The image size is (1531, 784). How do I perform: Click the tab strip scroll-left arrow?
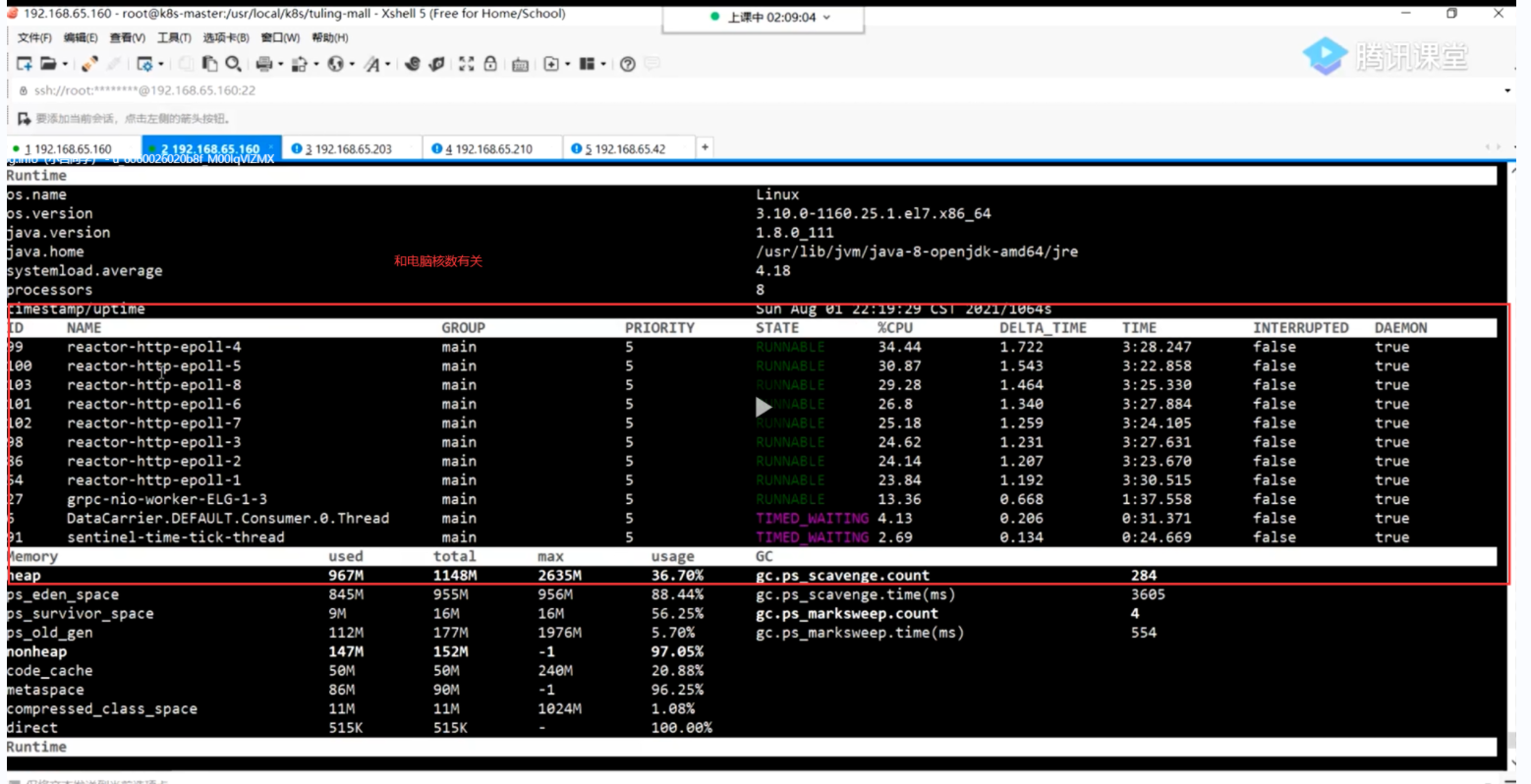click(x=1488, y=147)
